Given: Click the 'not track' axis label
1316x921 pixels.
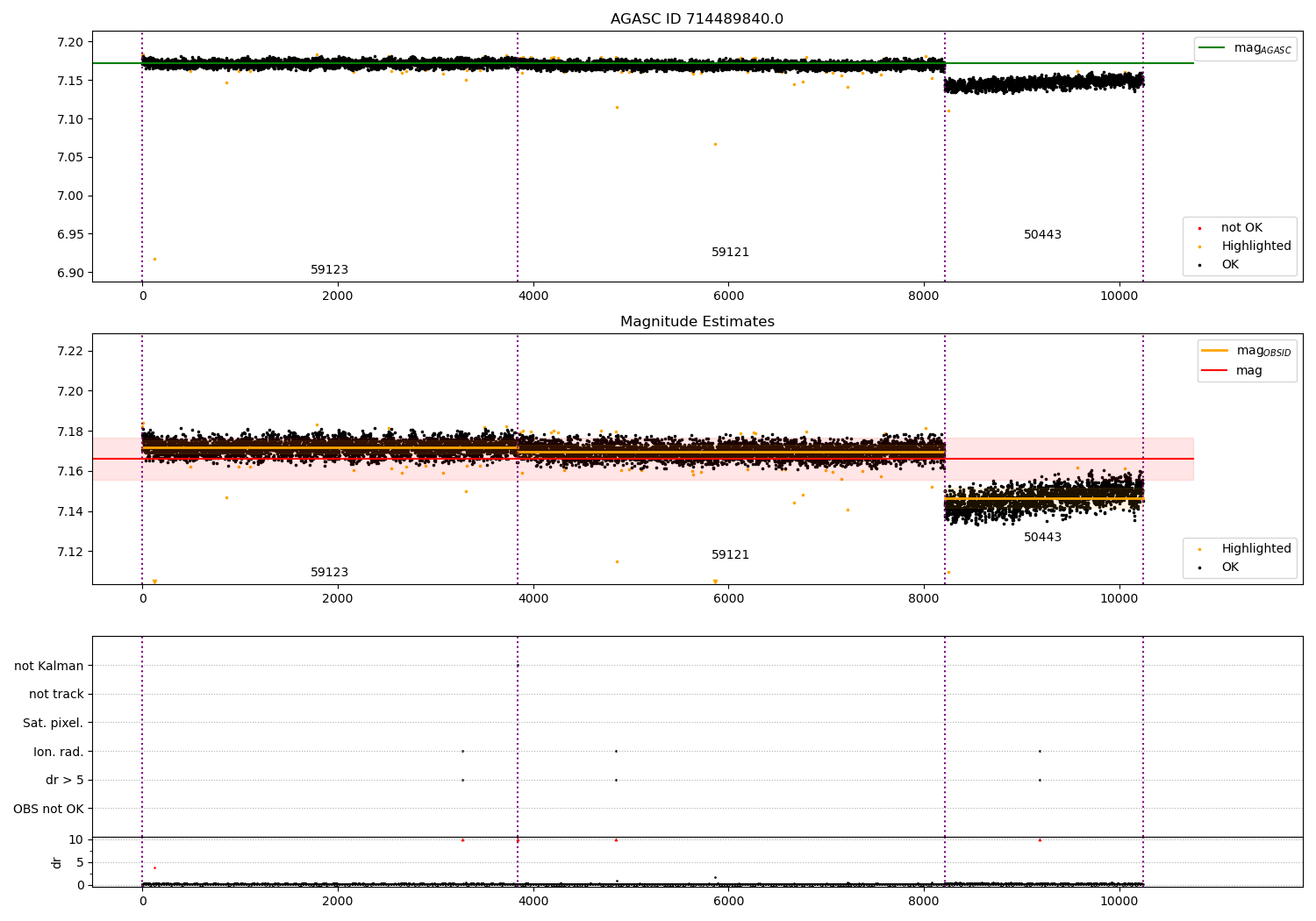Looking at the screenshot, I should [56, 695].
